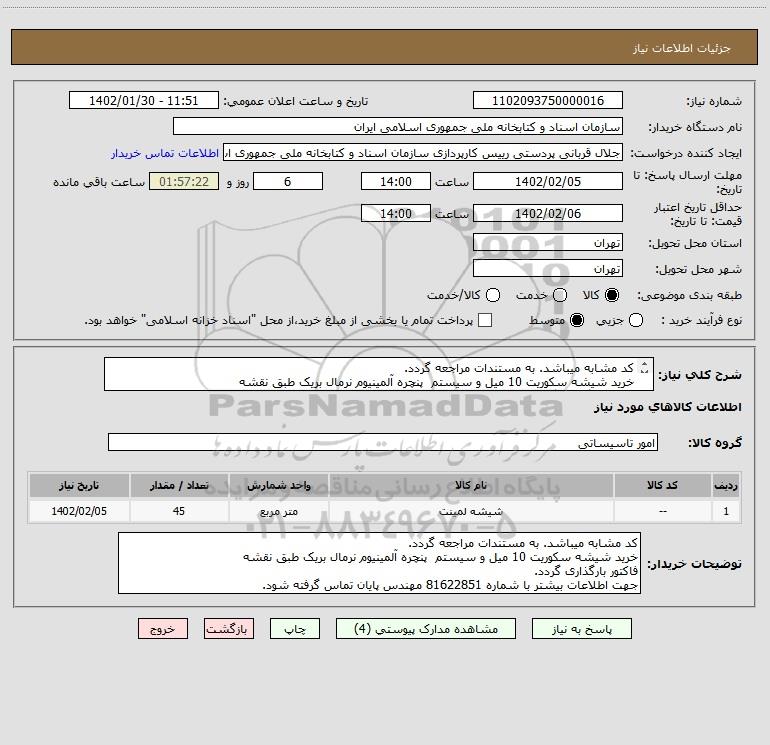Viewport: 770px width, 745px height.
Task: Open اطلاعات تماس خریدار link
Action: coord(165,153)
